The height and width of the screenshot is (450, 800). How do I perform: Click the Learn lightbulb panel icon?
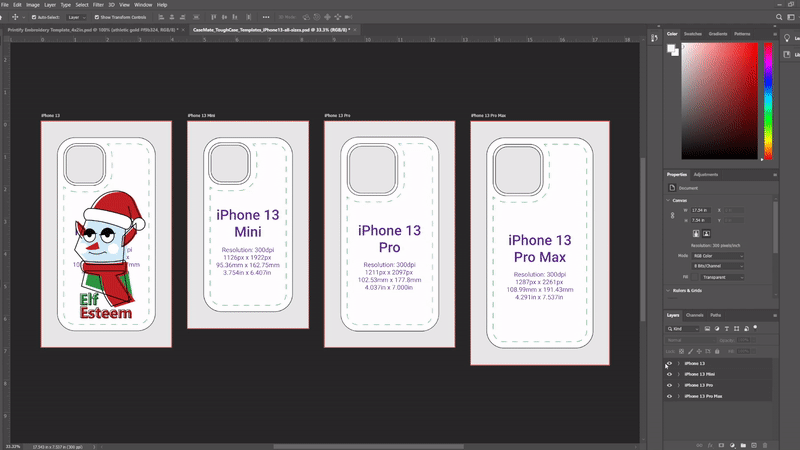[786, 38]
